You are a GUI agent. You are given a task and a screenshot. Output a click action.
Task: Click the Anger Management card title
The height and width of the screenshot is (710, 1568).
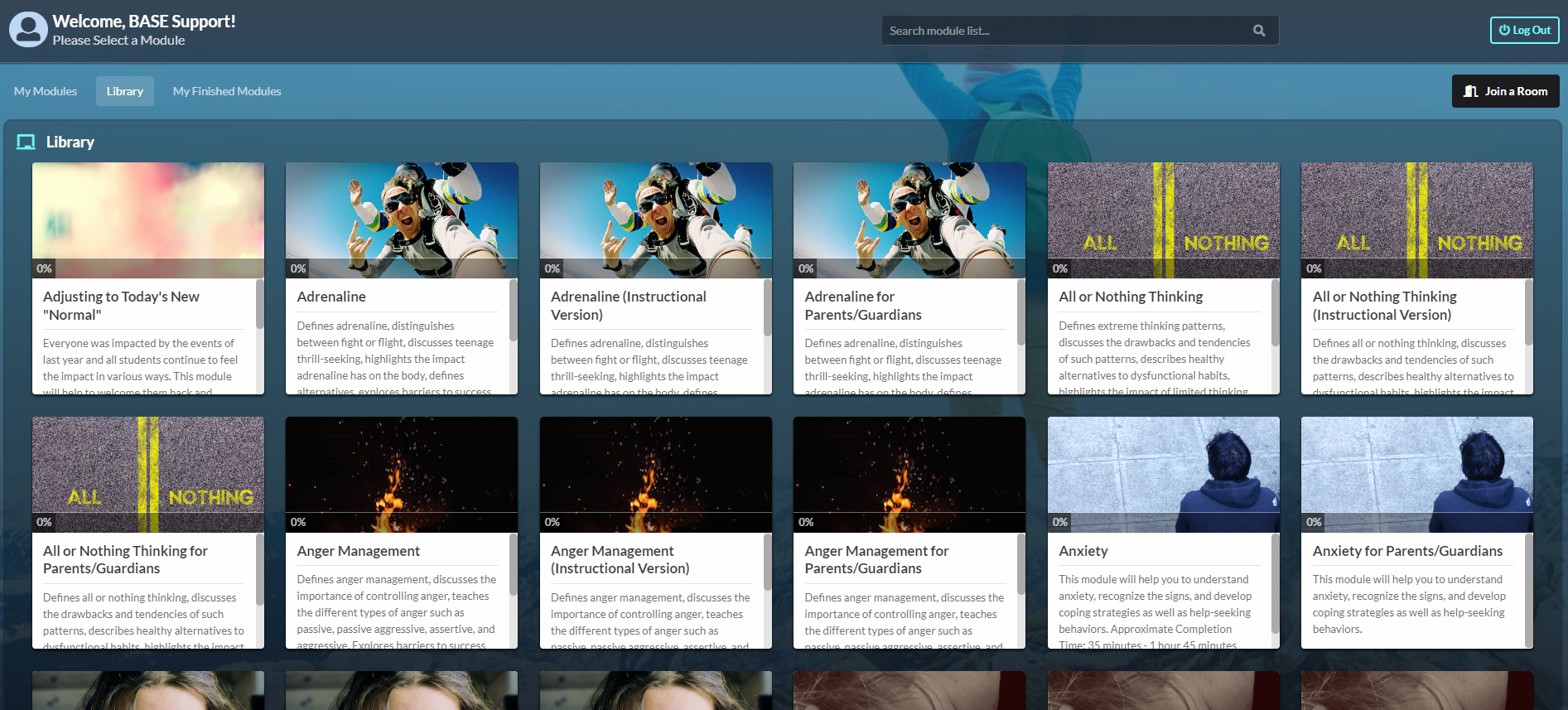click(x=359, y=551)
